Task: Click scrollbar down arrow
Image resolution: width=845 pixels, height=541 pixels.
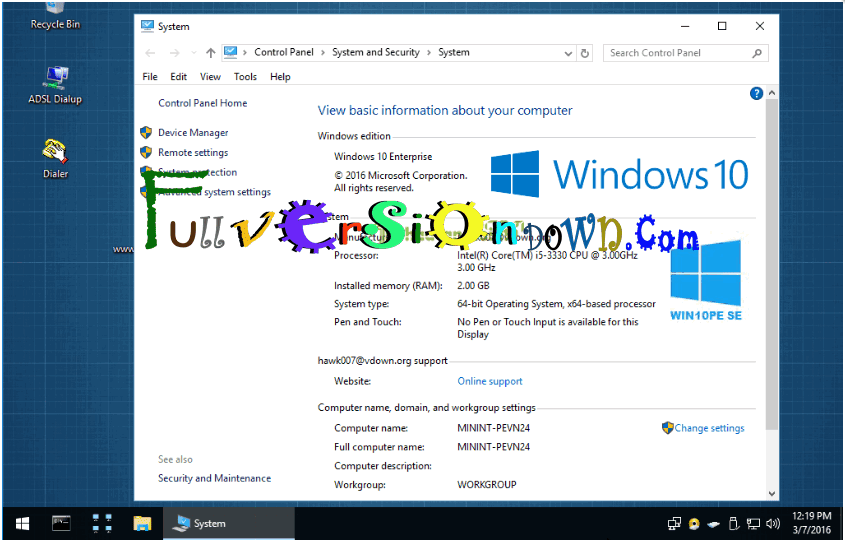Action: coord(772,493)
